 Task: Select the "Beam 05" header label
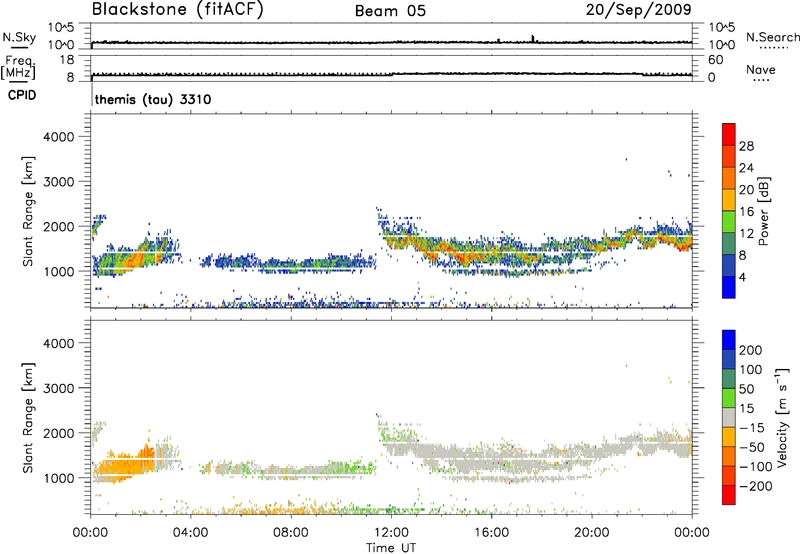390,11
